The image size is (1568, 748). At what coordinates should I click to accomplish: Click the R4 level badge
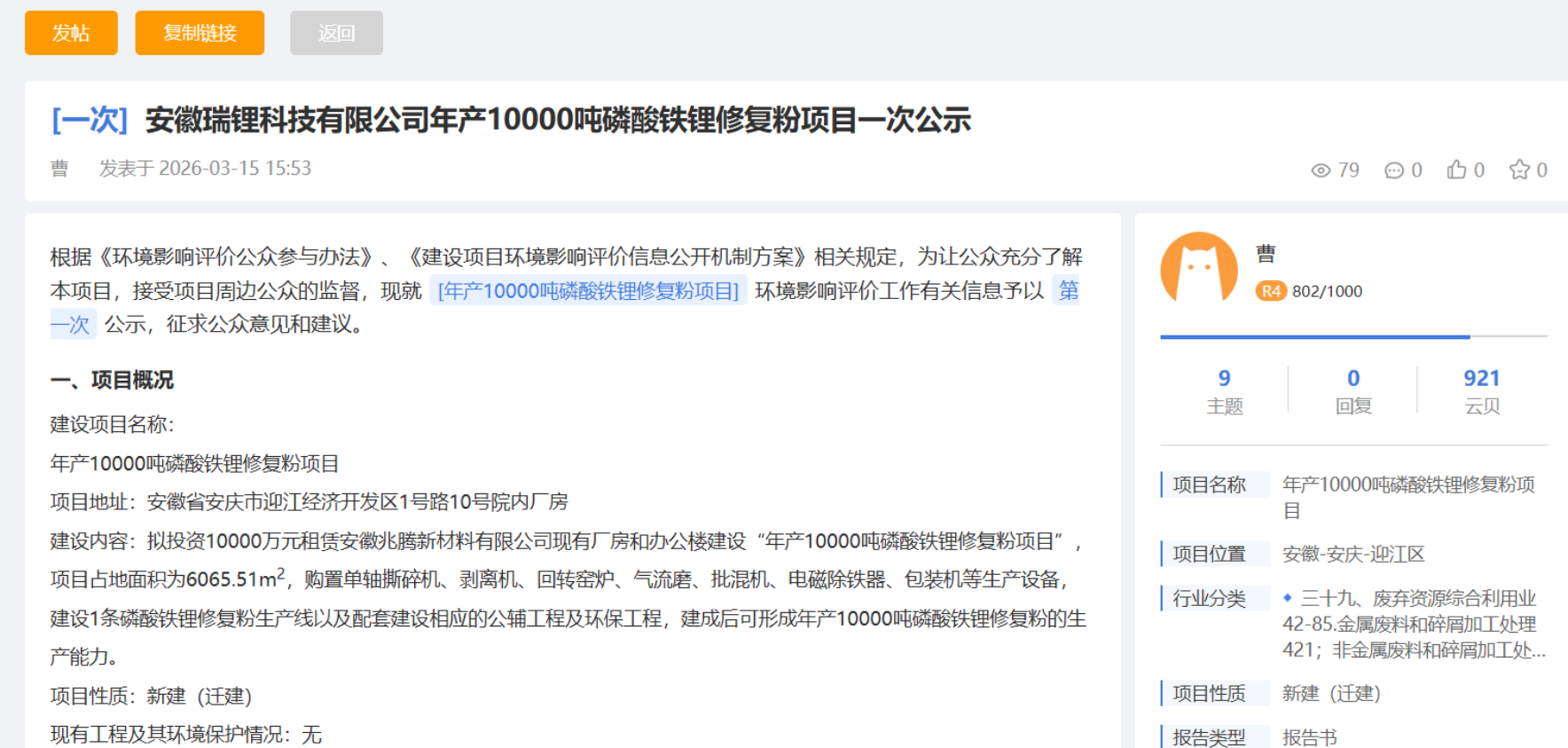[1270, 291]
